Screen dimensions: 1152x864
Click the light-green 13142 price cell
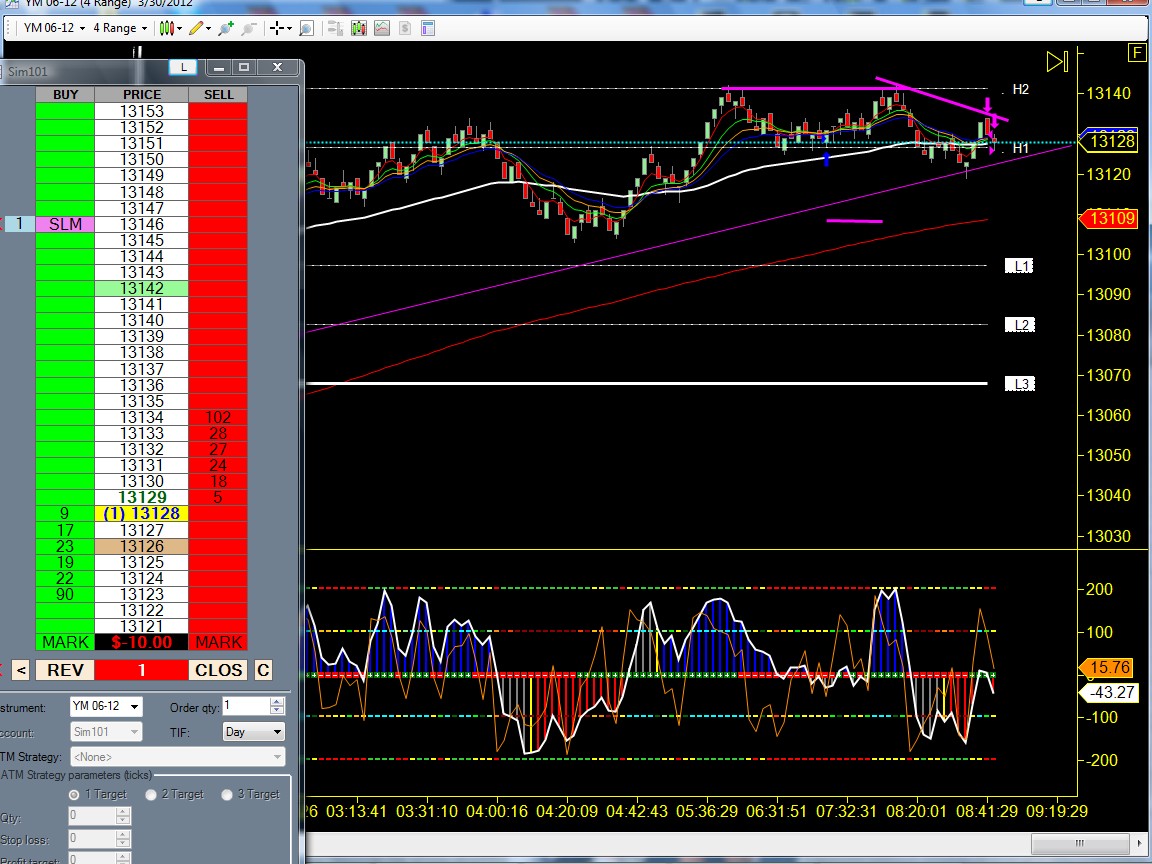pos(142,289)
